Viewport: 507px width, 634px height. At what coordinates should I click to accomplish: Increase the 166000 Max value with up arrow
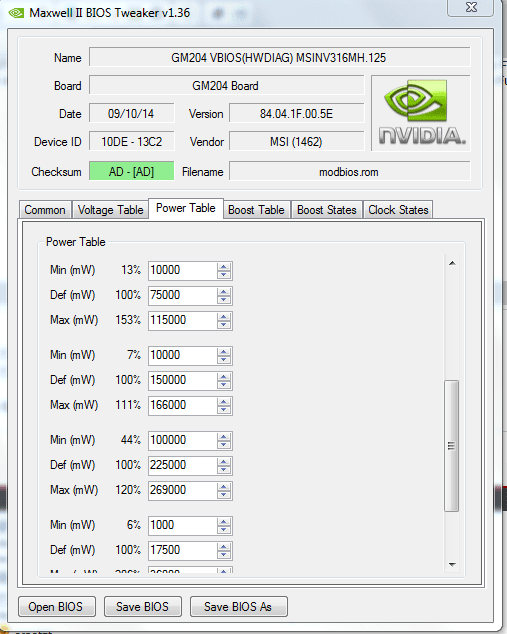pyautogui.click(x=224, y=401)
